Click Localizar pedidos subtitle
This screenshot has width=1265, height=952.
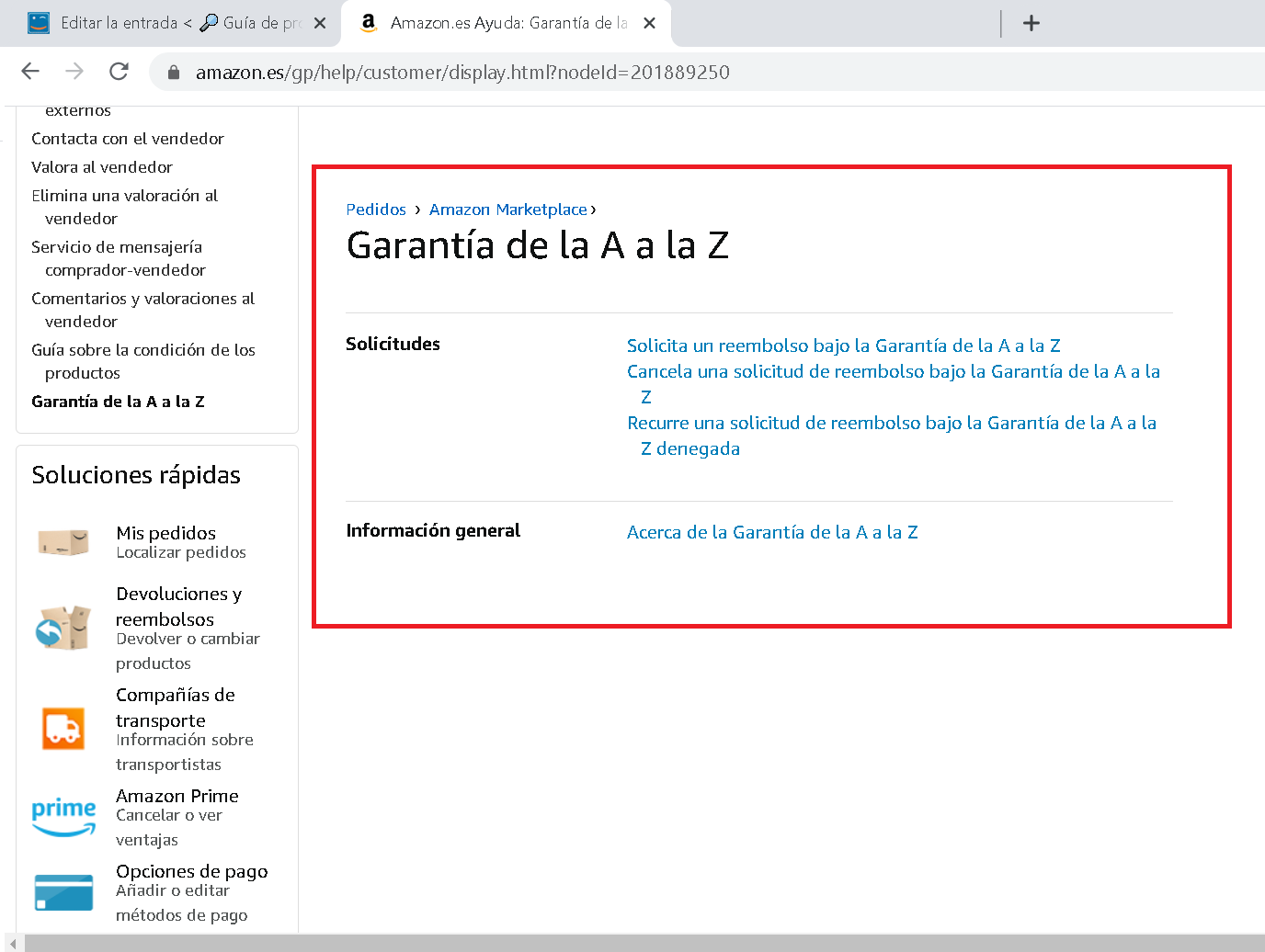click(181, 552)
